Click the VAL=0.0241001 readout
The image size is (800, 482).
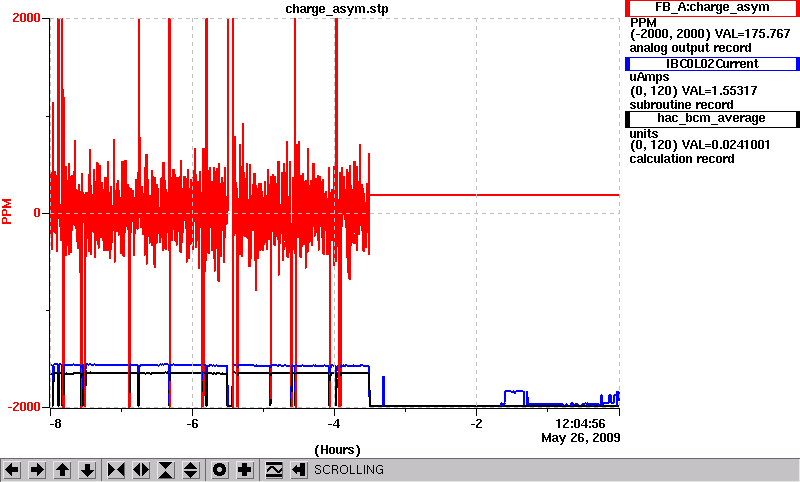click(726, 145)
